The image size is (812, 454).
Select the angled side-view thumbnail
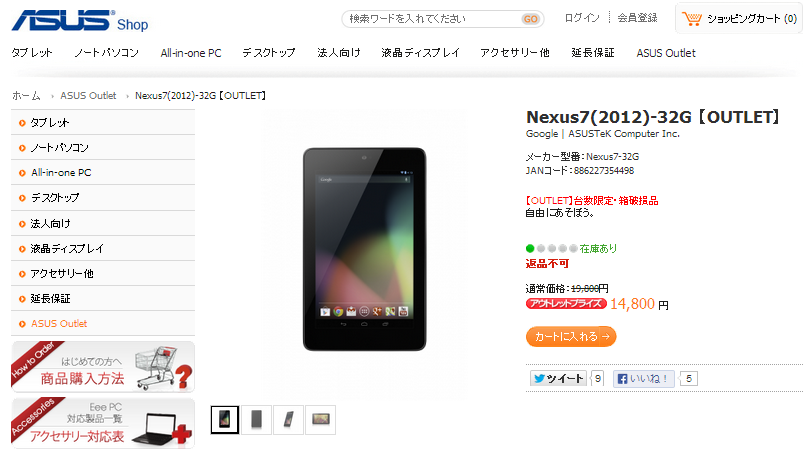[x=288, y=419]
